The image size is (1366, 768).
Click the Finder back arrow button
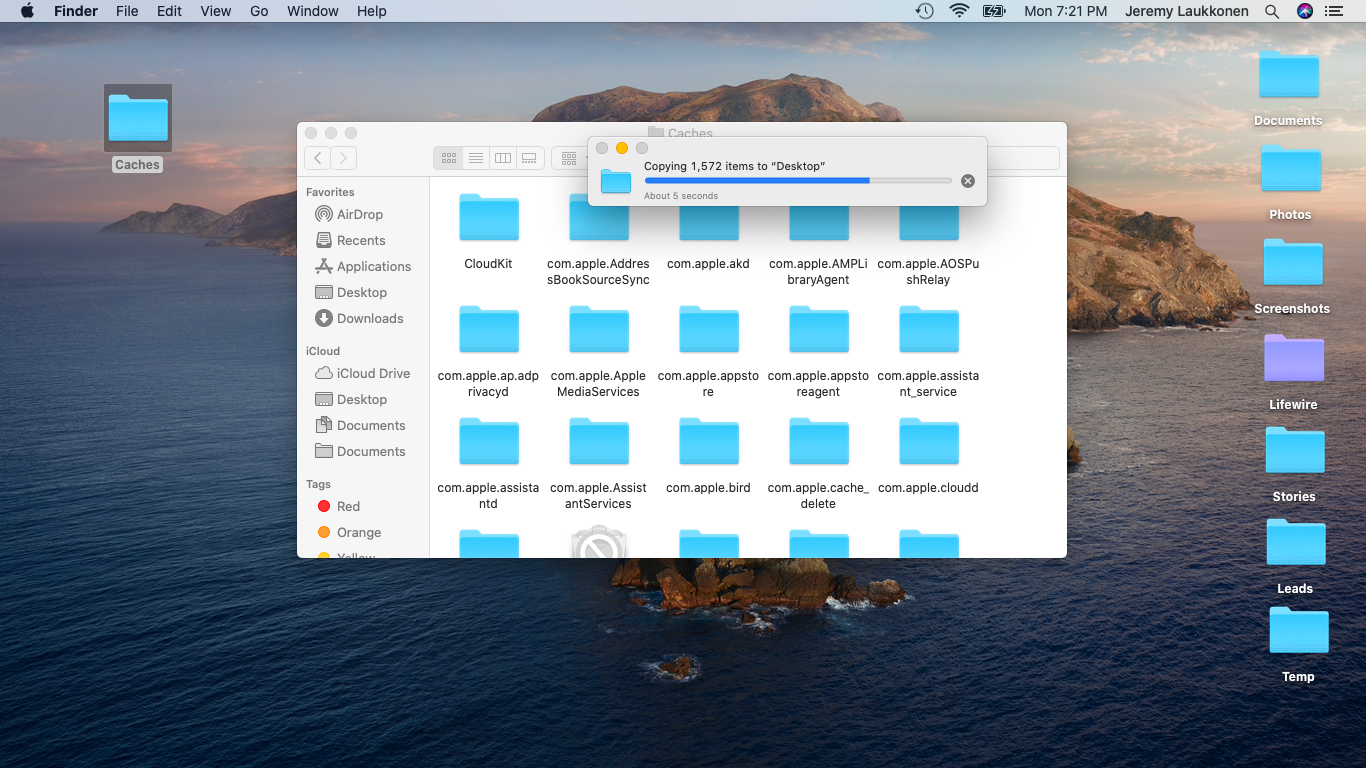click(317, 158)
